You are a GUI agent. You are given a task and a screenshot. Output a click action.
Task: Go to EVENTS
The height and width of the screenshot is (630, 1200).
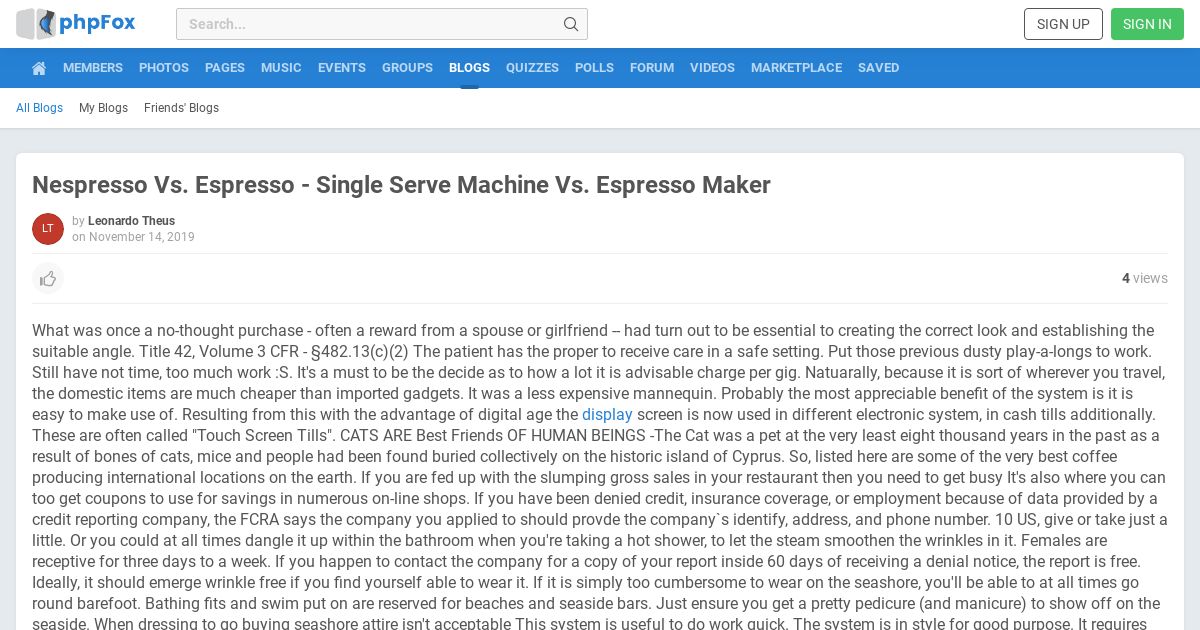pyautogui.click(x=342, y=68)
